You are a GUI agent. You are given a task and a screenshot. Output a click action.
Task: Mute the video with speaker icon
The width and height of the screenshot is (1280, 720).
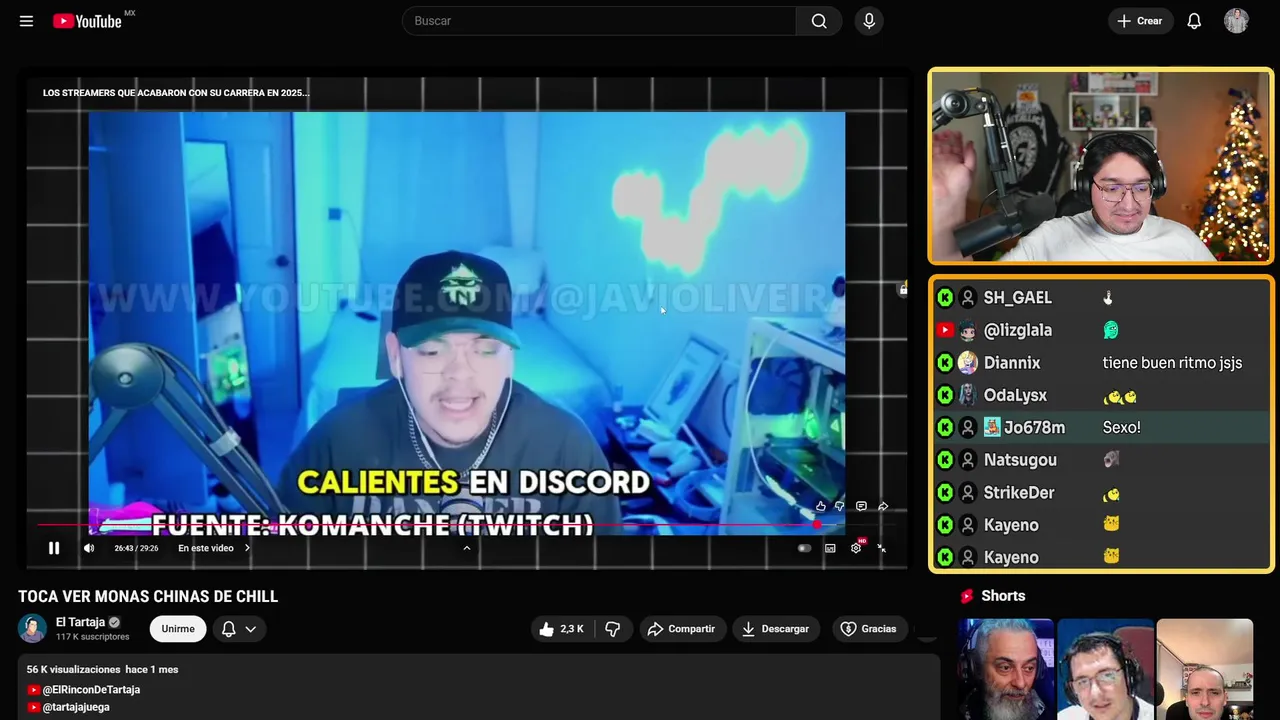89,548
